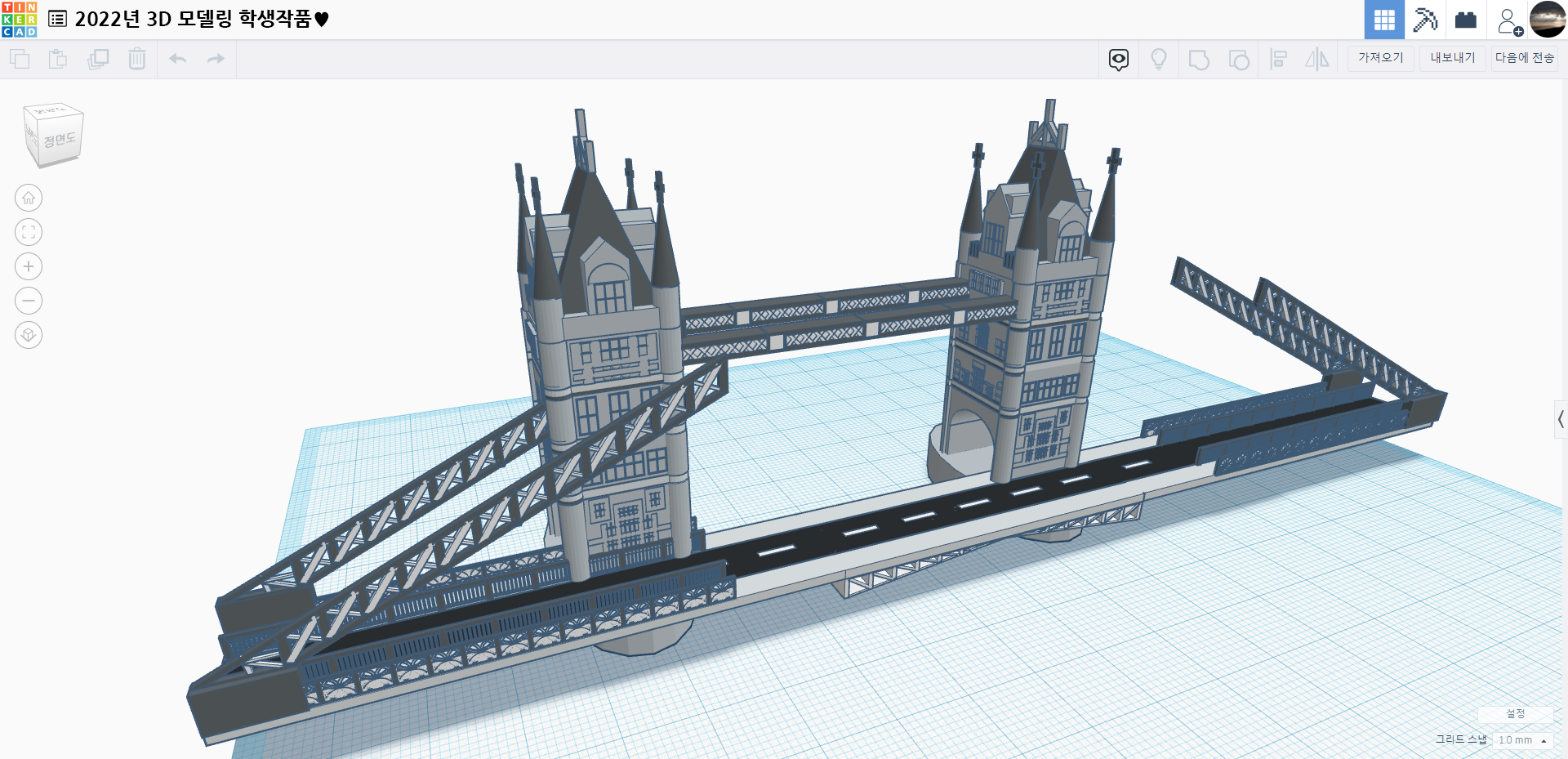The width and height of the screenshot is (1568, 759).
Task: Fit all shapes in view
Action: click(x=29, y=232)
